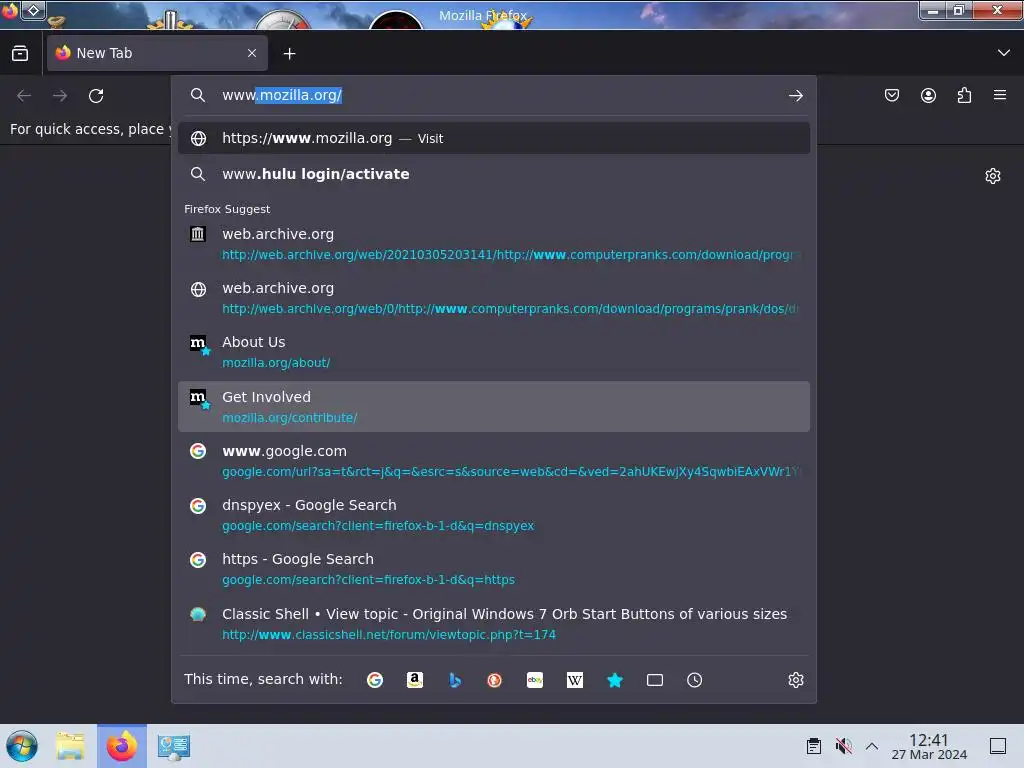This screenshot has width=1024, height=768.
Task: Search this time with Bing icon
Action: [x=455, y=680]
